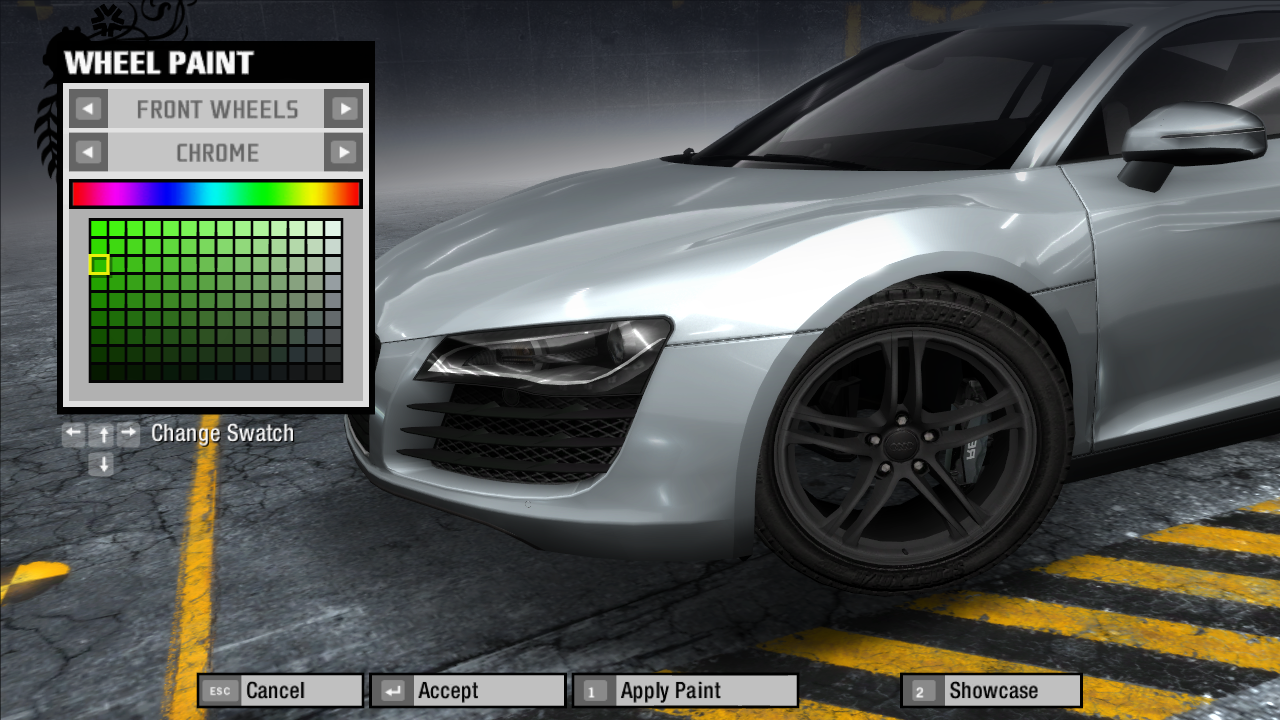
Task: Click the Enter key icon beside Accept
Action: click(394, 690)
